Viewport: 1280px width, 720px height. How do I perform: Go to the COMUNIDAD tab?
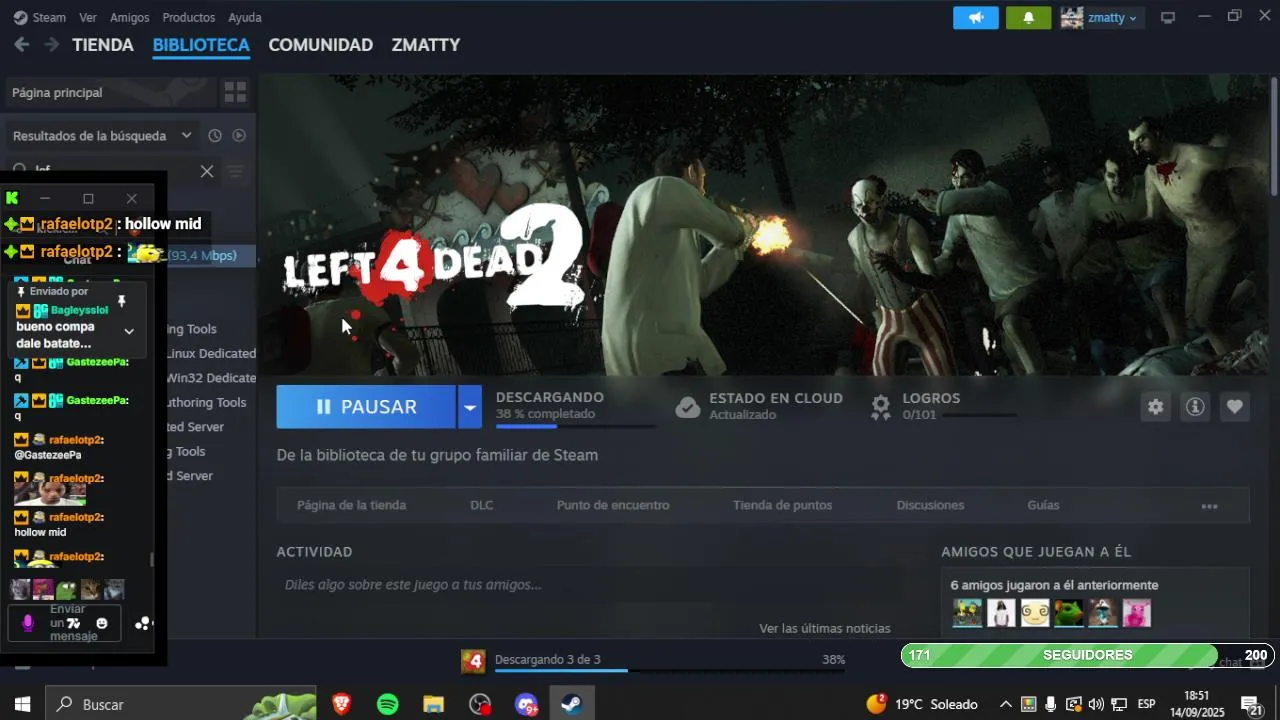pyautogui.click(x=320, y=45)
